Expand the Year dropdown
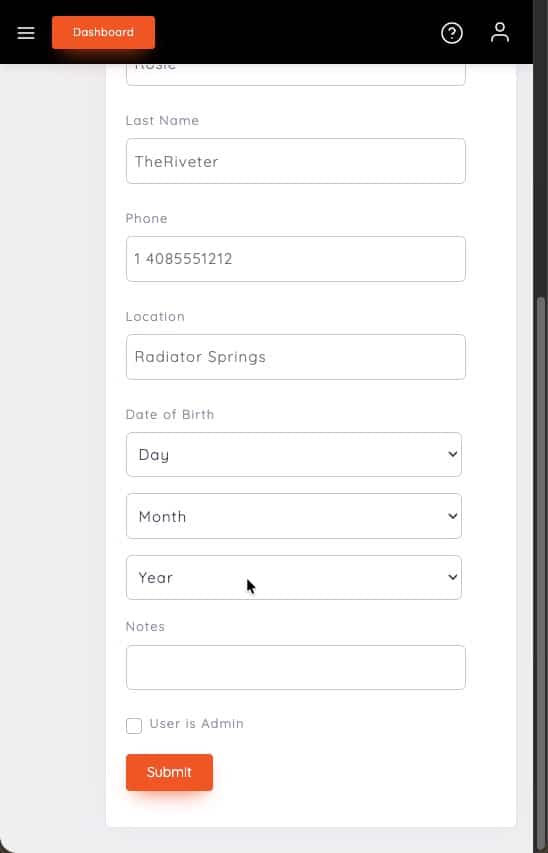Screen dimensions: 548x853 click(x=294, y=578)
